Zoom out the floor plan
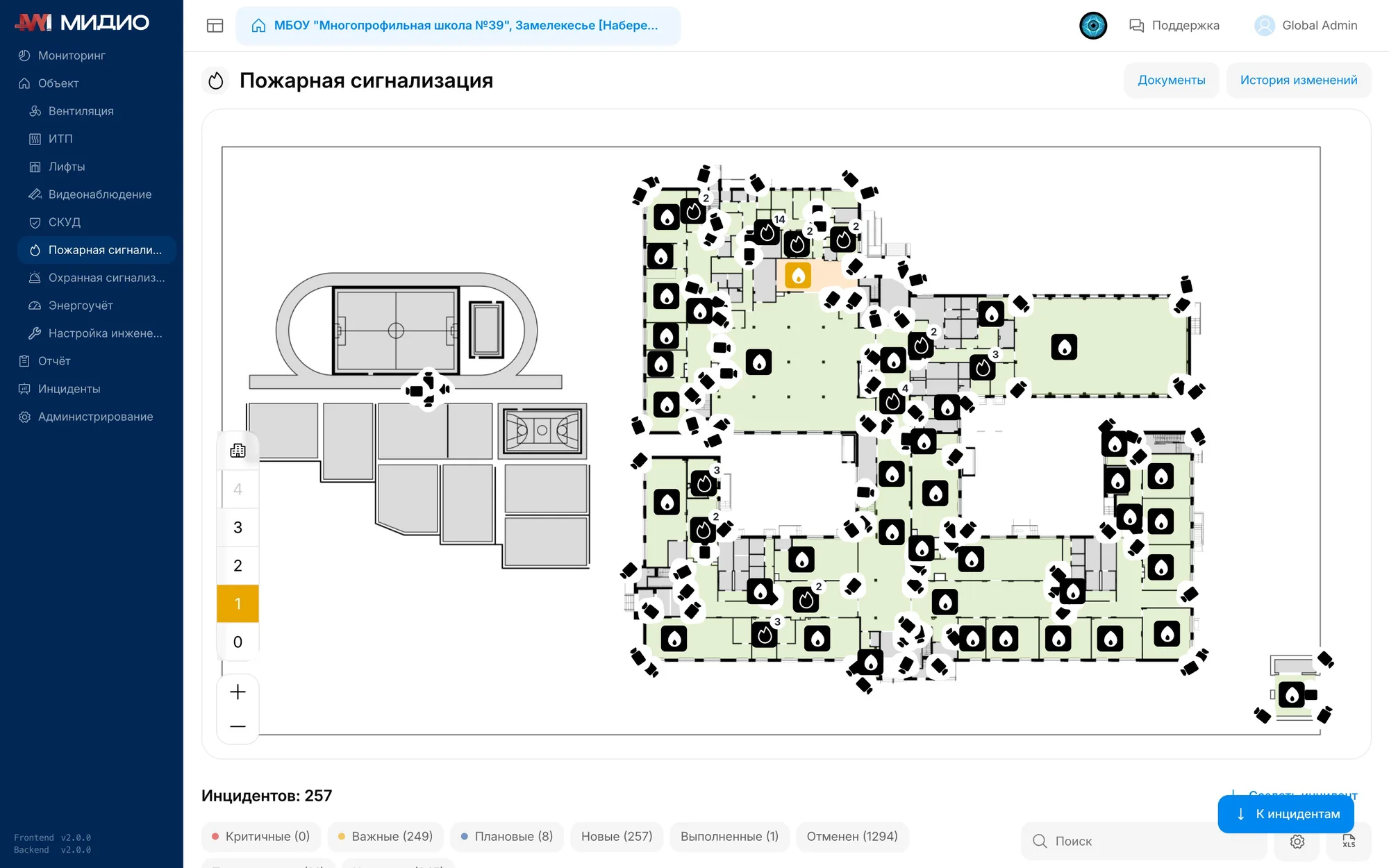1389x868 pixels. pyautogui.click(x=238, y=726)
